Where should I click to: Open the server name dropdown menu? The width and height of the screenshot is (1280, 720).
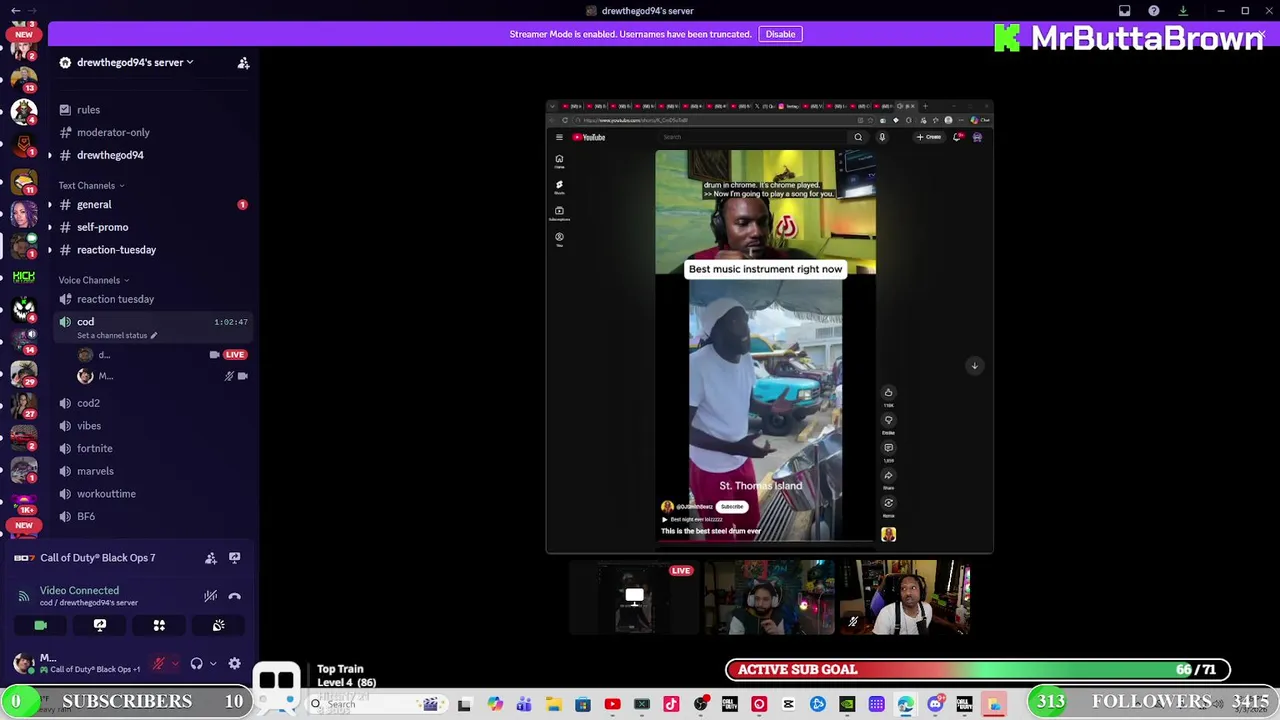click(135, 62)
